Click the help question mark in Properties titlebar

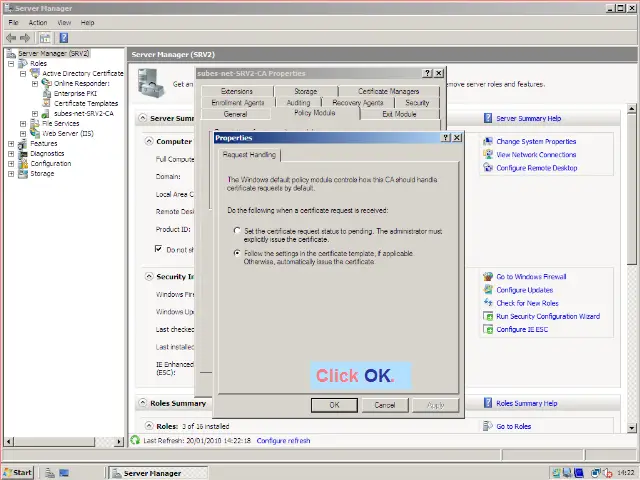pyautogui.click(x=446, y=138)
